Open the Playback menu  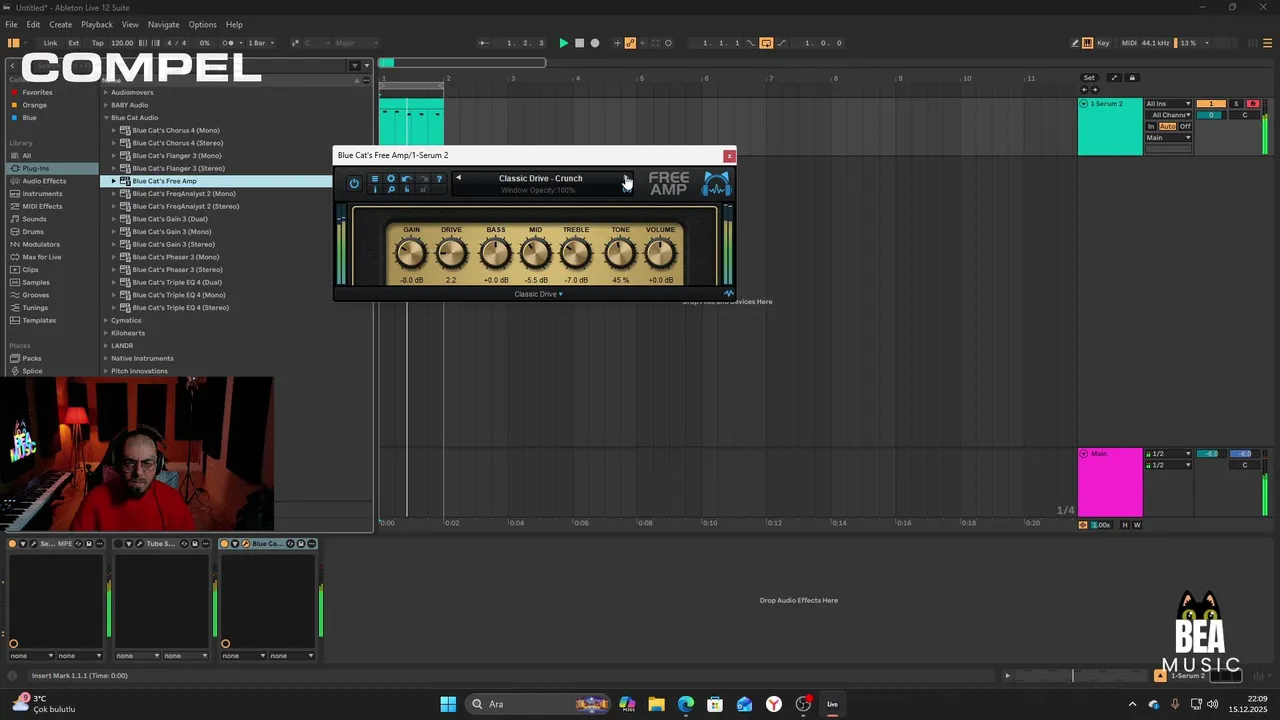(x=97, y=24)
